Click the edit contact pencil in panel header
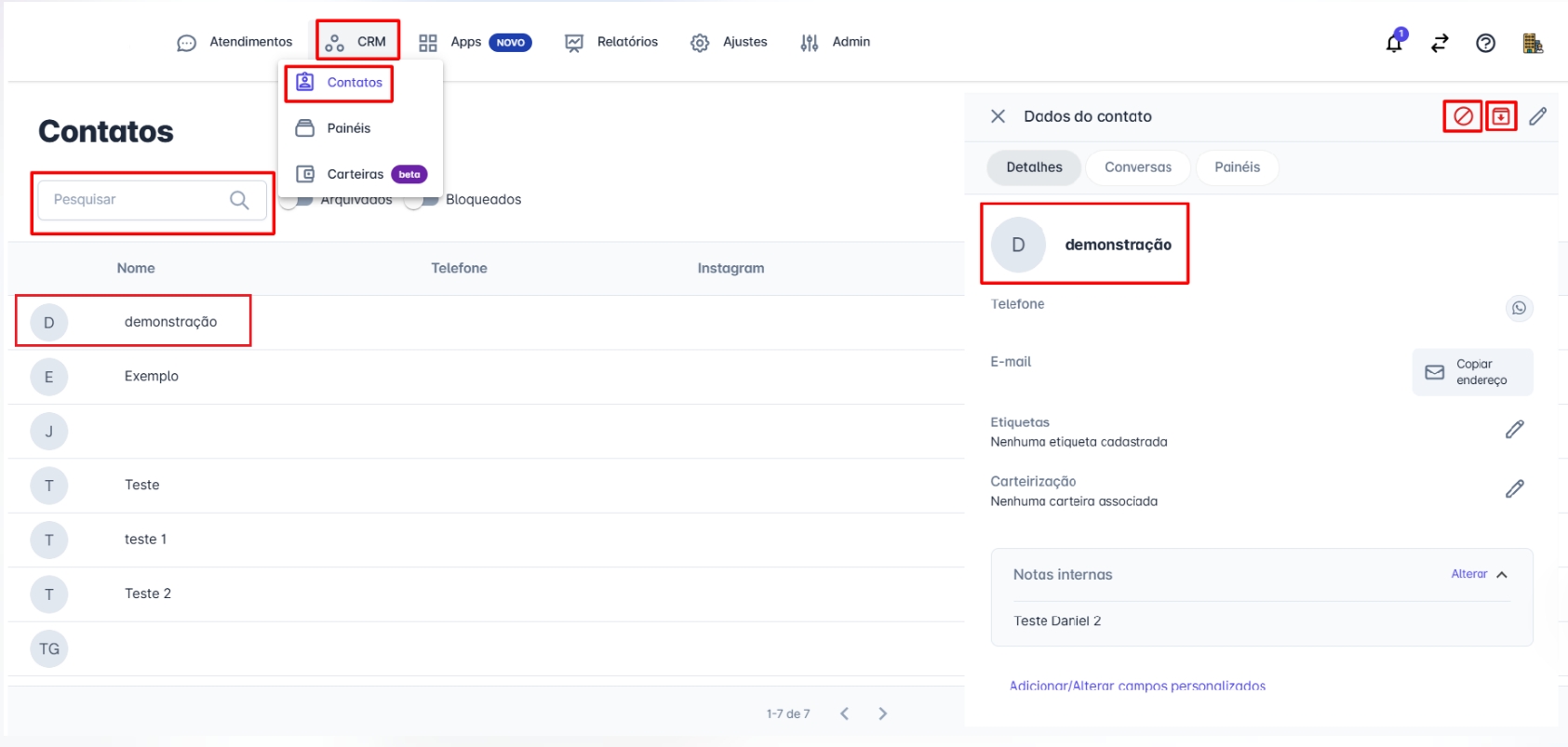This screenshot has width=1568, height=747. click(1538, 116)
